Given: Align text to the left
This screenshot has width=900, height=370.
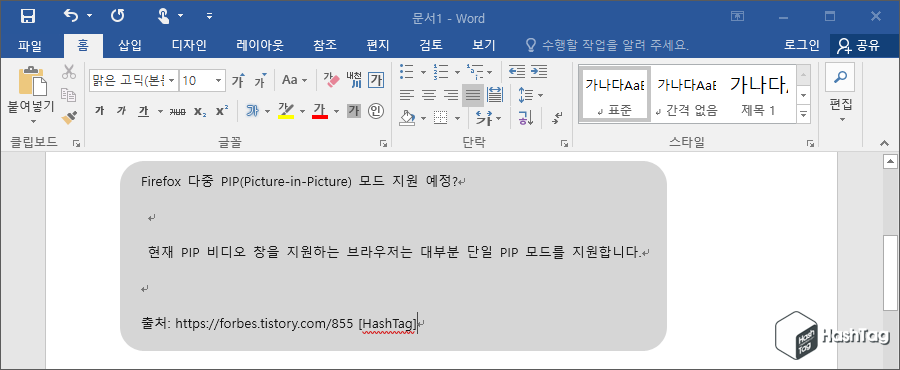Looking at the screenshot, I should (406, 95).
